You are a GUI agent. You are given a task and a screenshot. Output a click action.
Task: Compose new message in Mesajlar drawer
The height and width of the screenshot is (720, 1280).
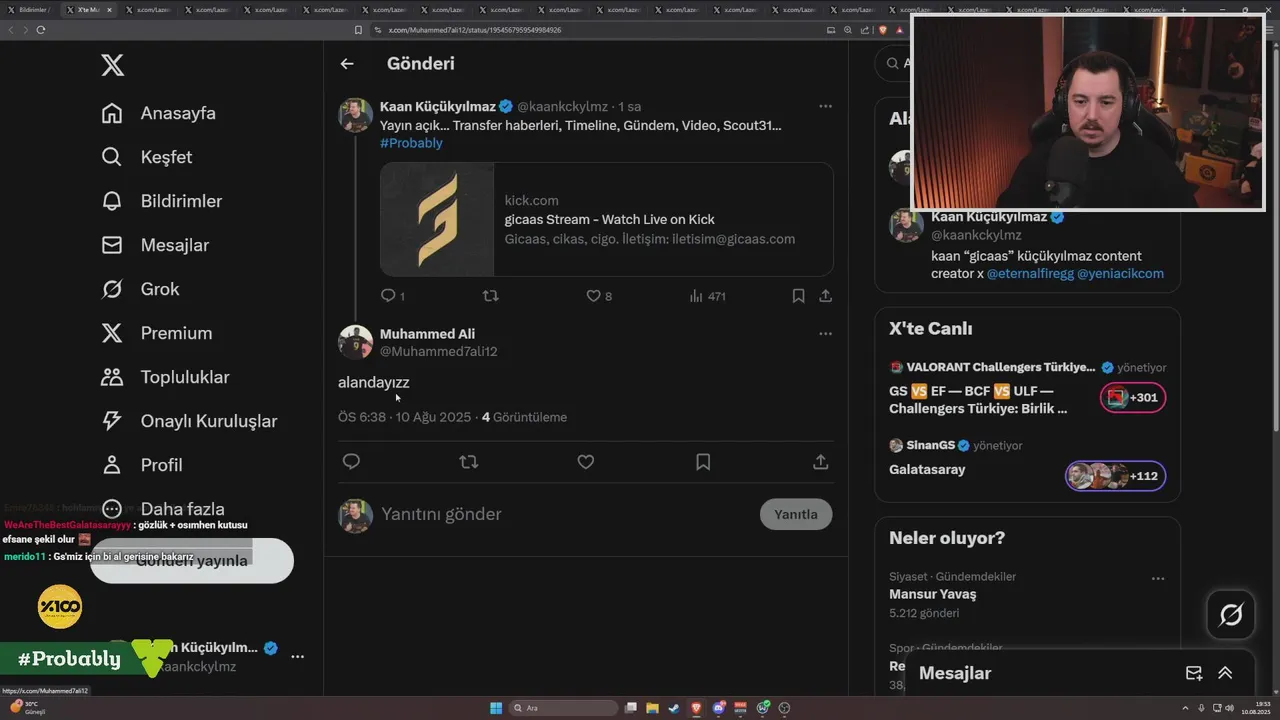(1194, 673)
